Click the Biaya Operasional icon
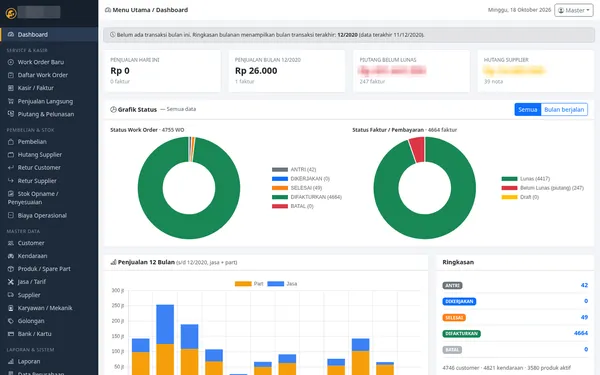The height and width of the screenshot is (375, 600). coord(11,215)
